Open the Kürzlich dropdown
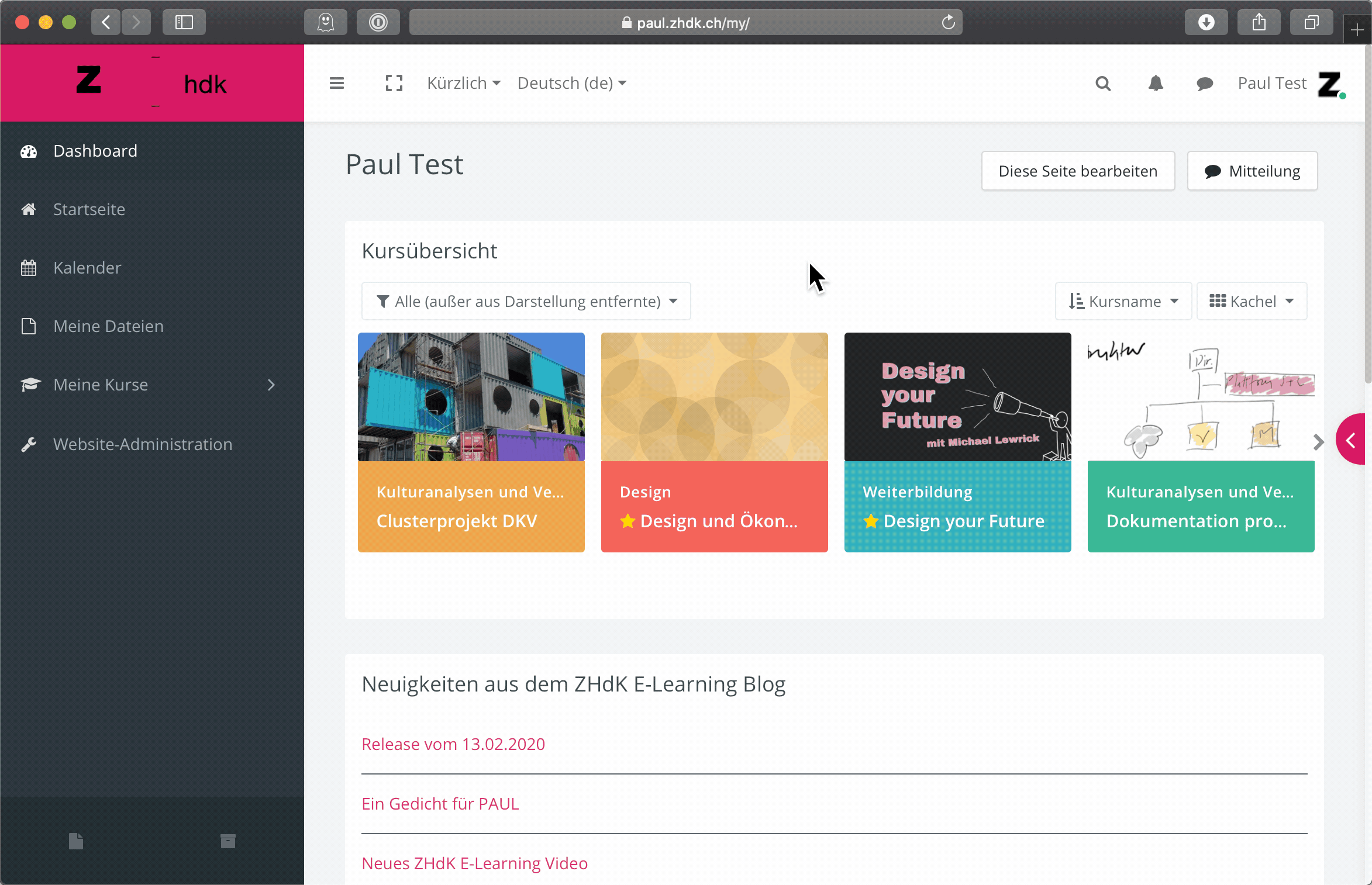1372x885 pixels. tap(463, 84)
